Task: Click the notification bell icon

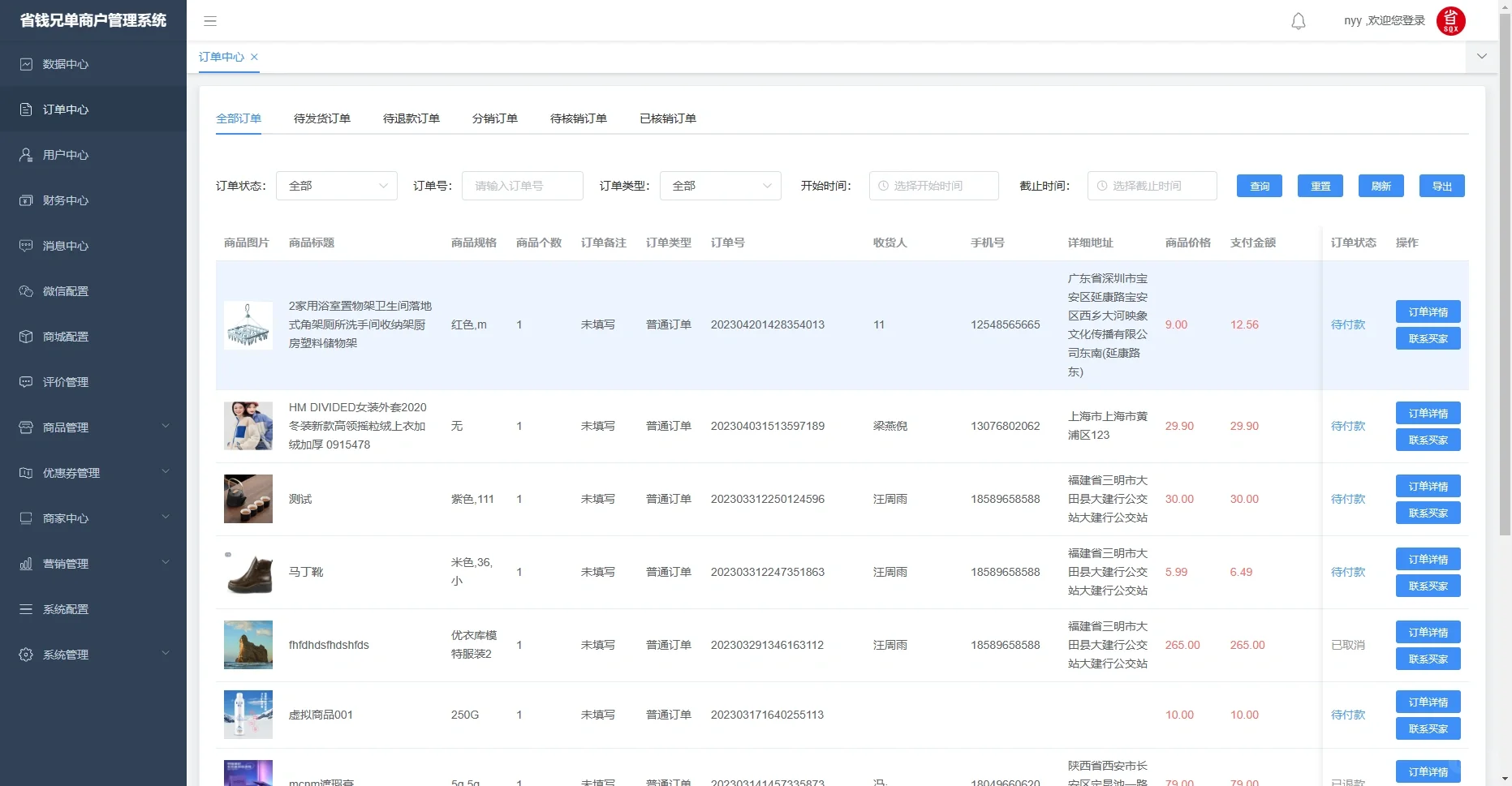Action: coord(1298,21)
